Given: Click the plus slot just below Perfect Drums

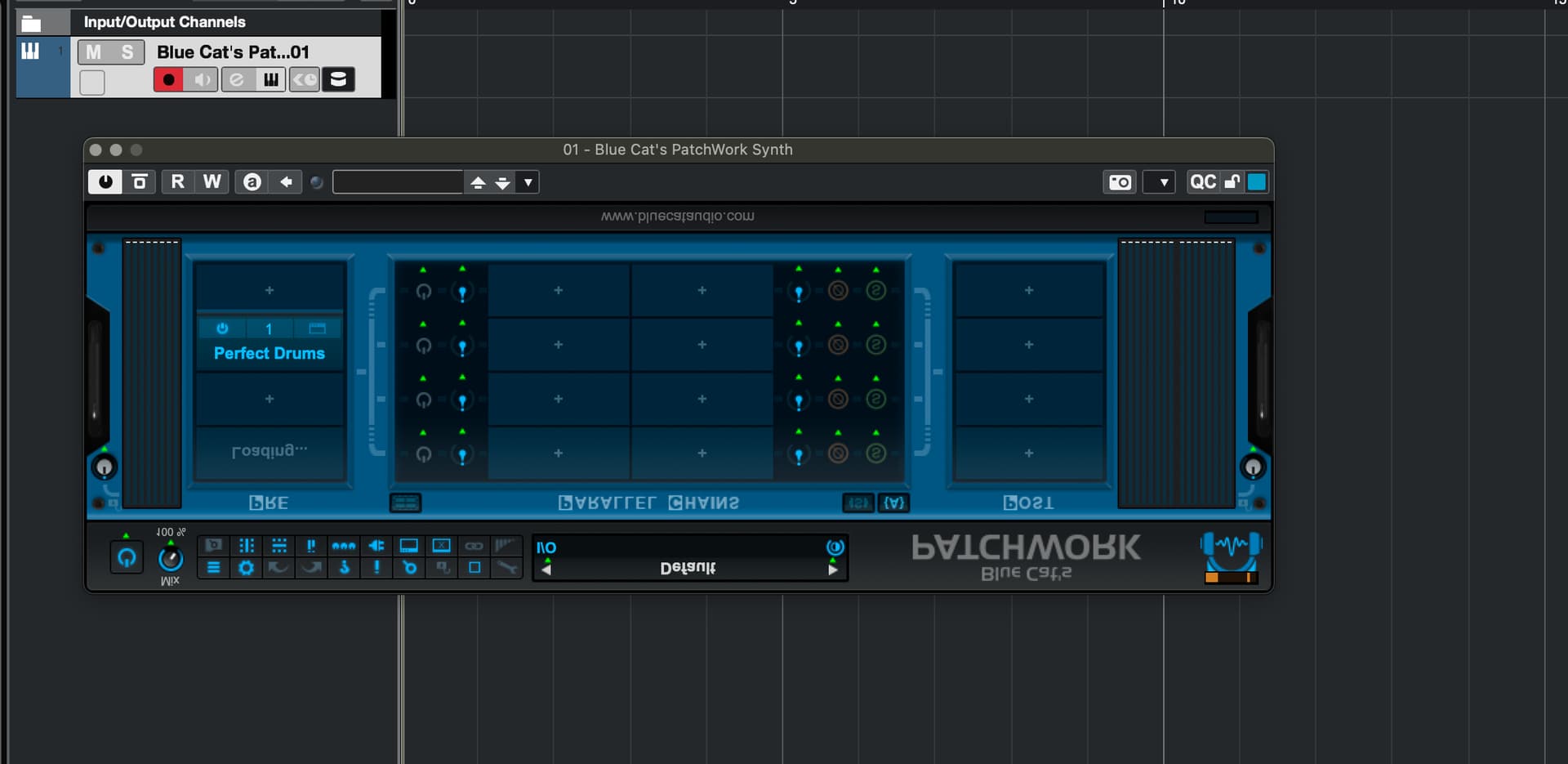Looking at the screenshot, I should tap(269, 399).
